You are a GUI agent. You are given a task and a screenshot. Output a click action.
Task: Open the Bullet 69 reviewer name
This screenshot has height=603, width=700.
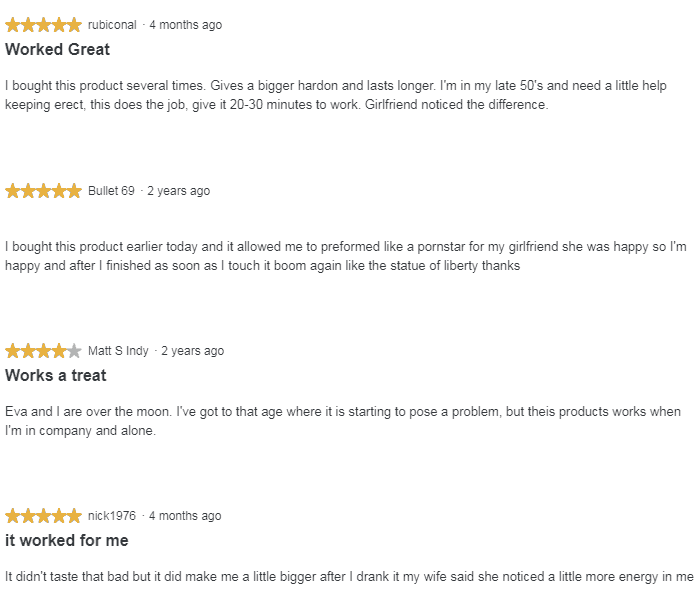coord(111,191)
